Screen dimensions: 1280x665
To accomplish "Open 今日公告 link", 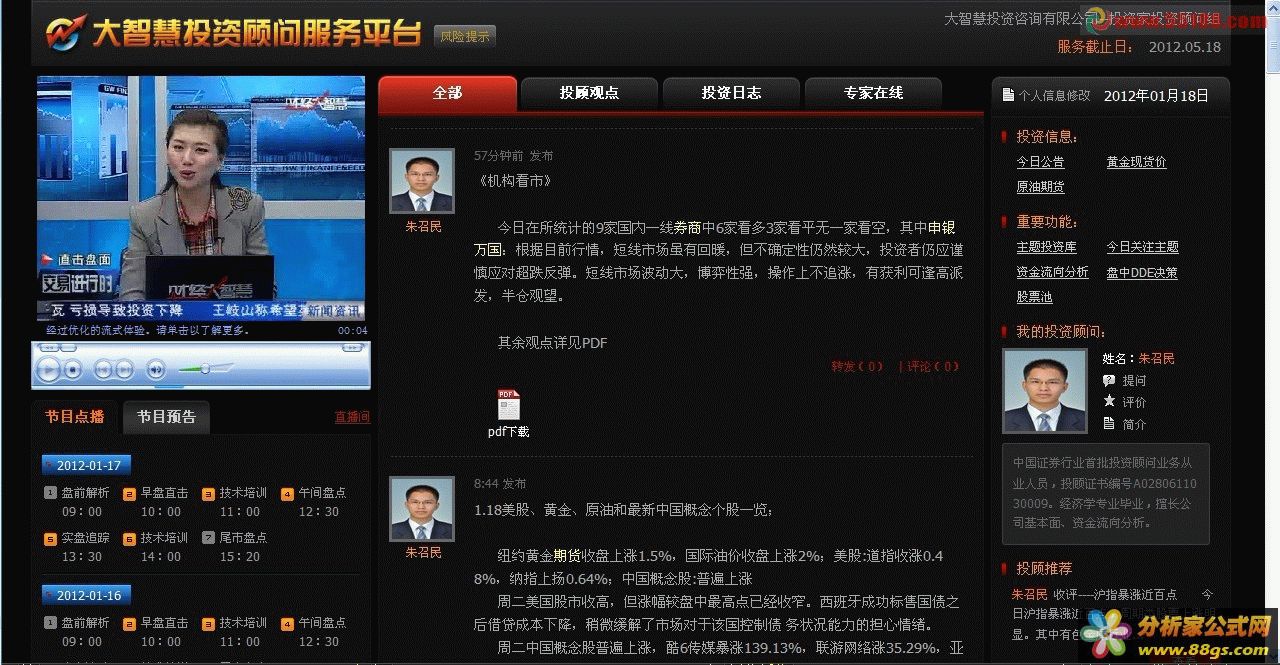I will click(1040, 162).
